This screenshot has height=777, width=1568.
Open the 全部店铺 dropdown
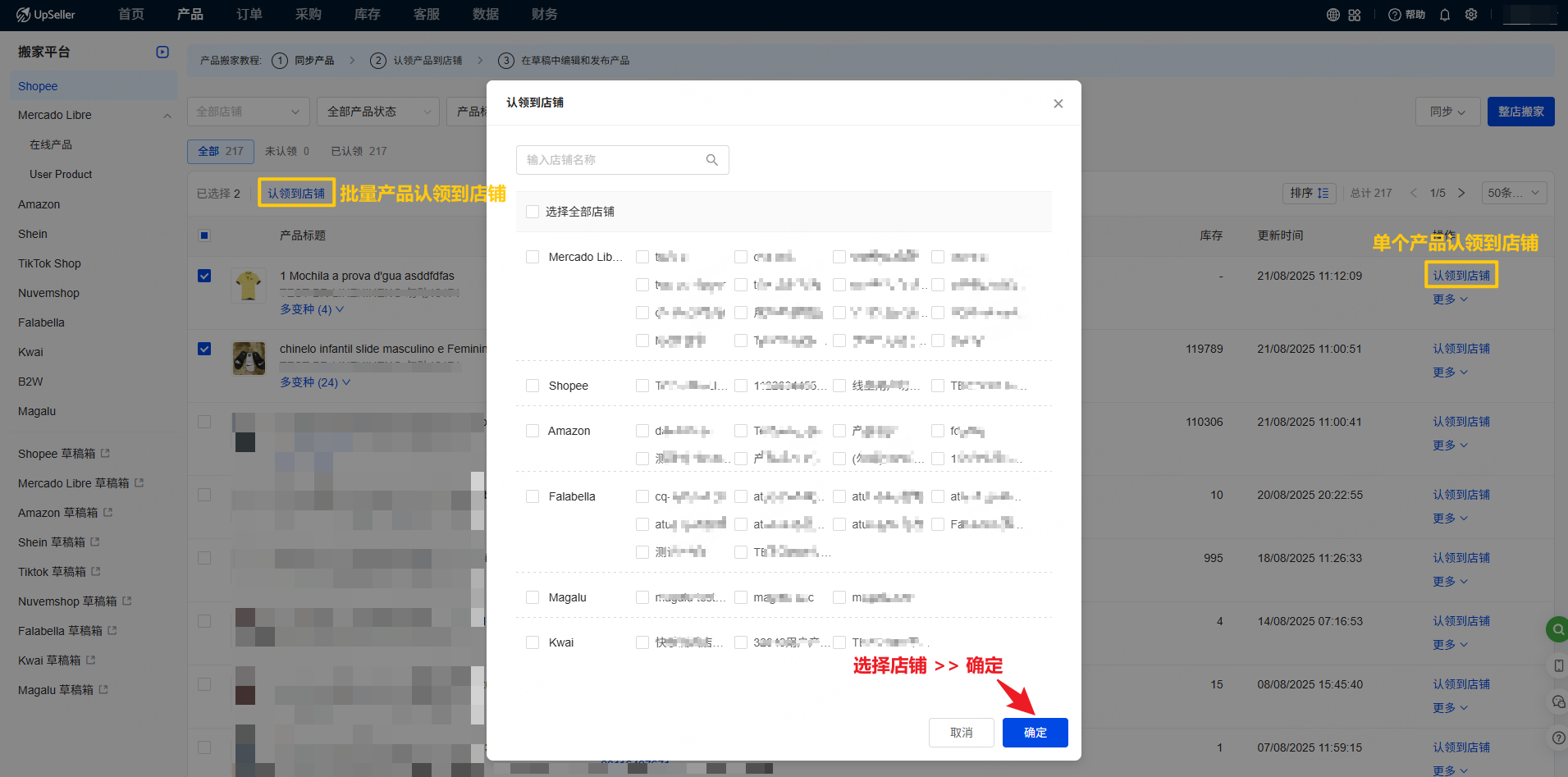pos(248,112)
